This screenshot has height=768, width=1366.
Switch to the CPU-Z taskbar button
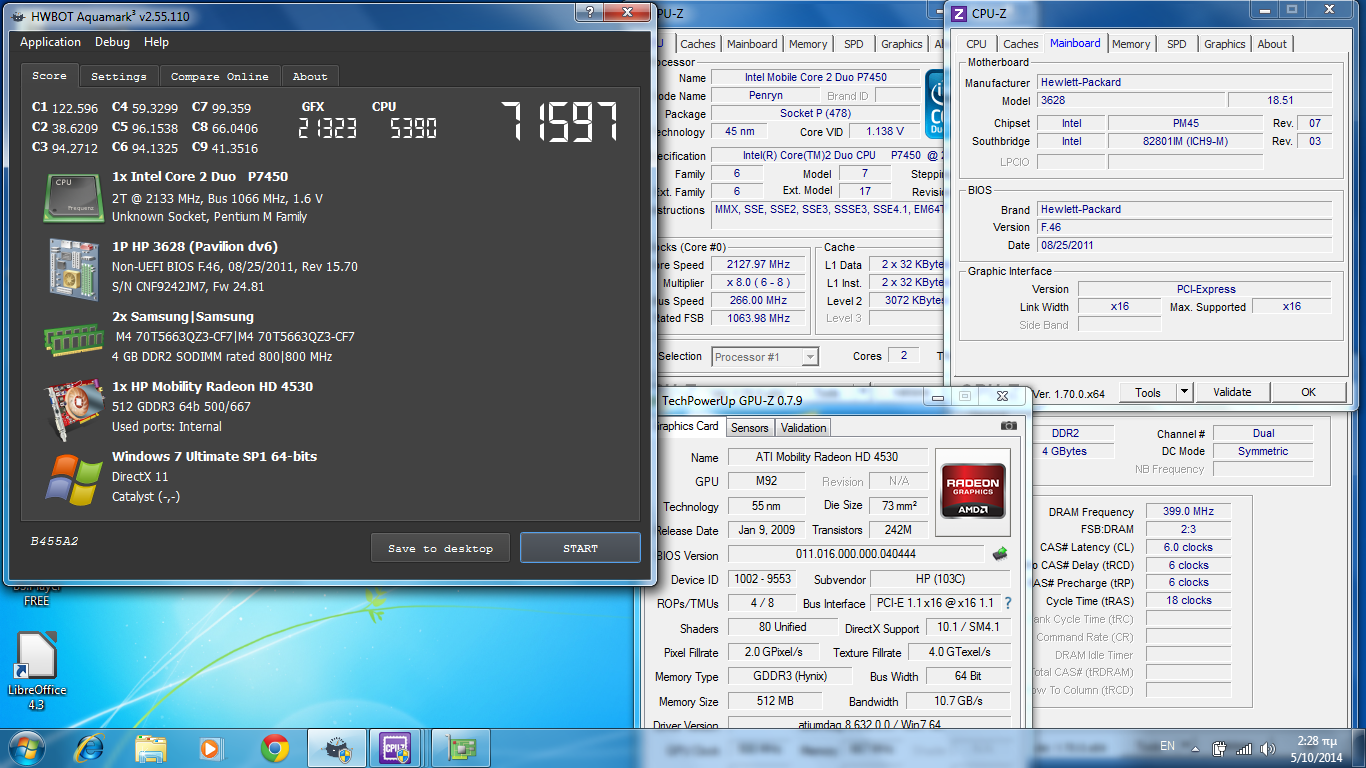click(x=397, y=747)
